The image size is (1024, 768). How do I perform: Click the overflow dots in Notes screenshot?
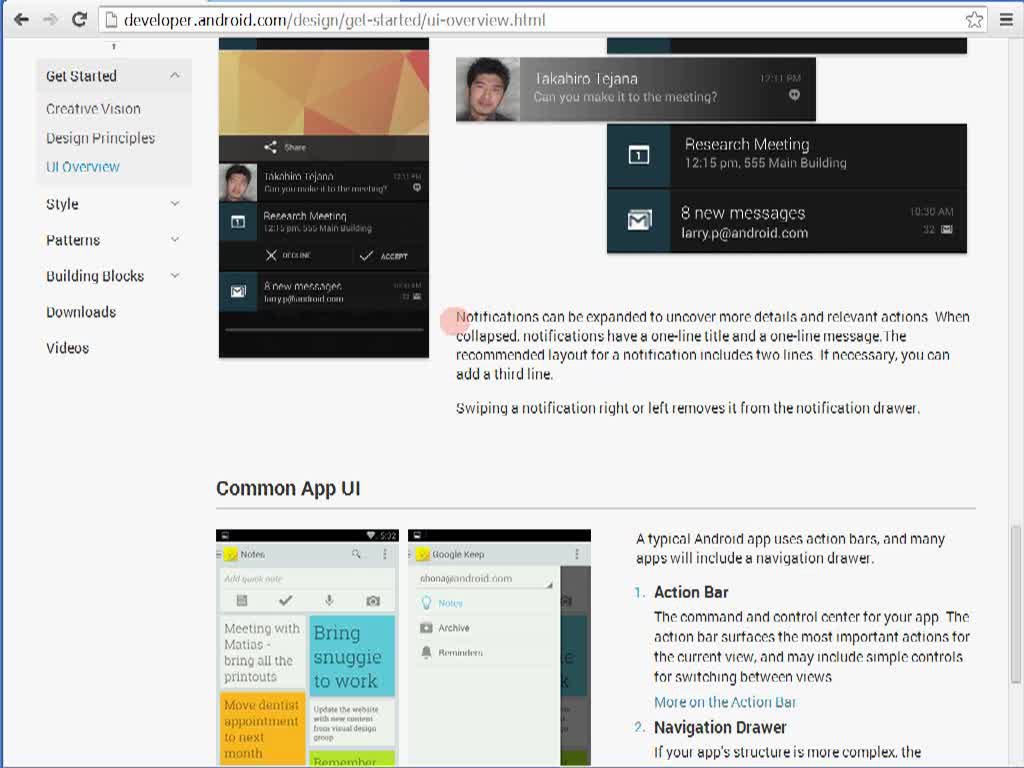[x=385, y=554]
